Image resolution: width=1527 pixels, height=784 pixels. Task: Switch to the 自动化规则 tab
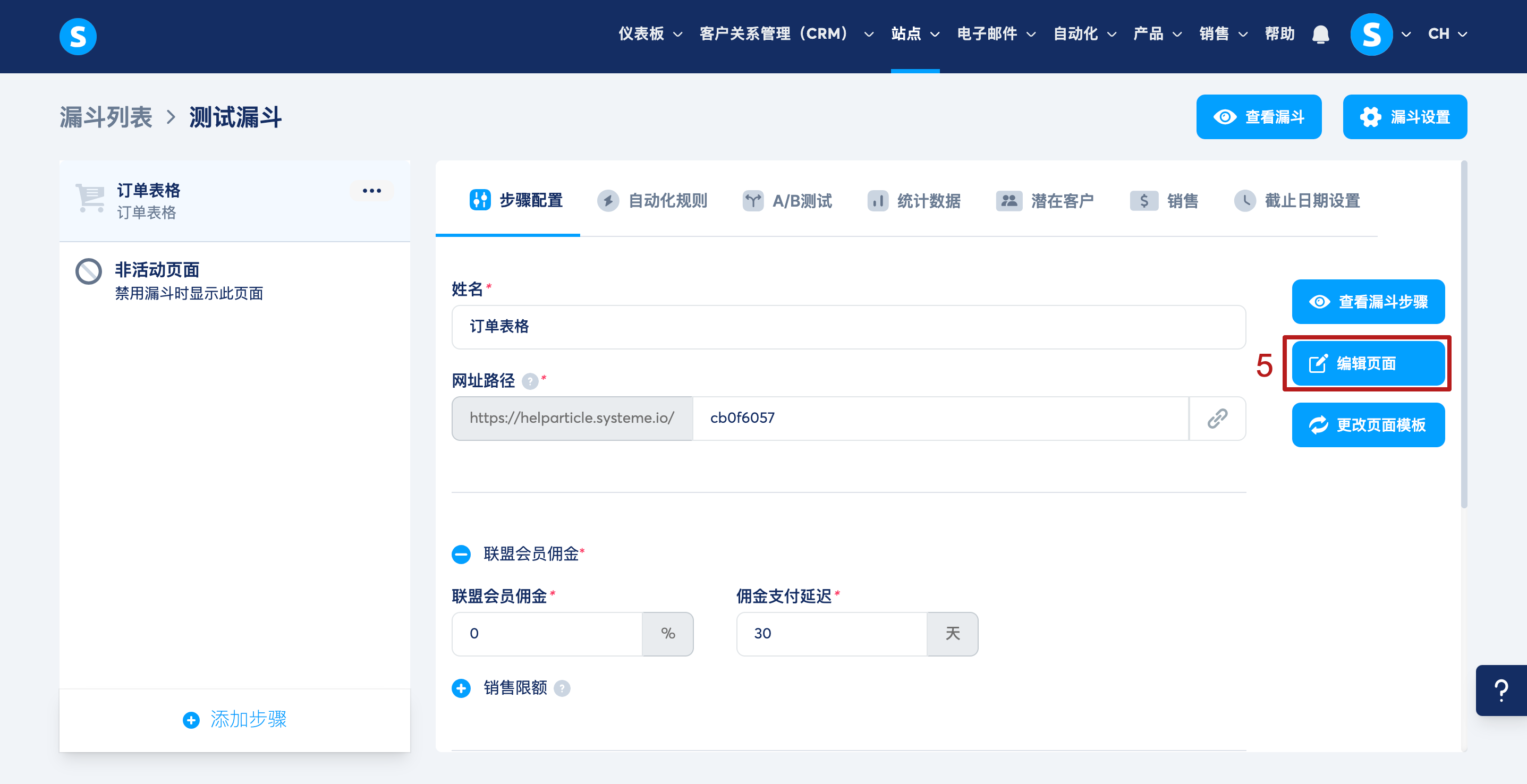pos(652,201)
